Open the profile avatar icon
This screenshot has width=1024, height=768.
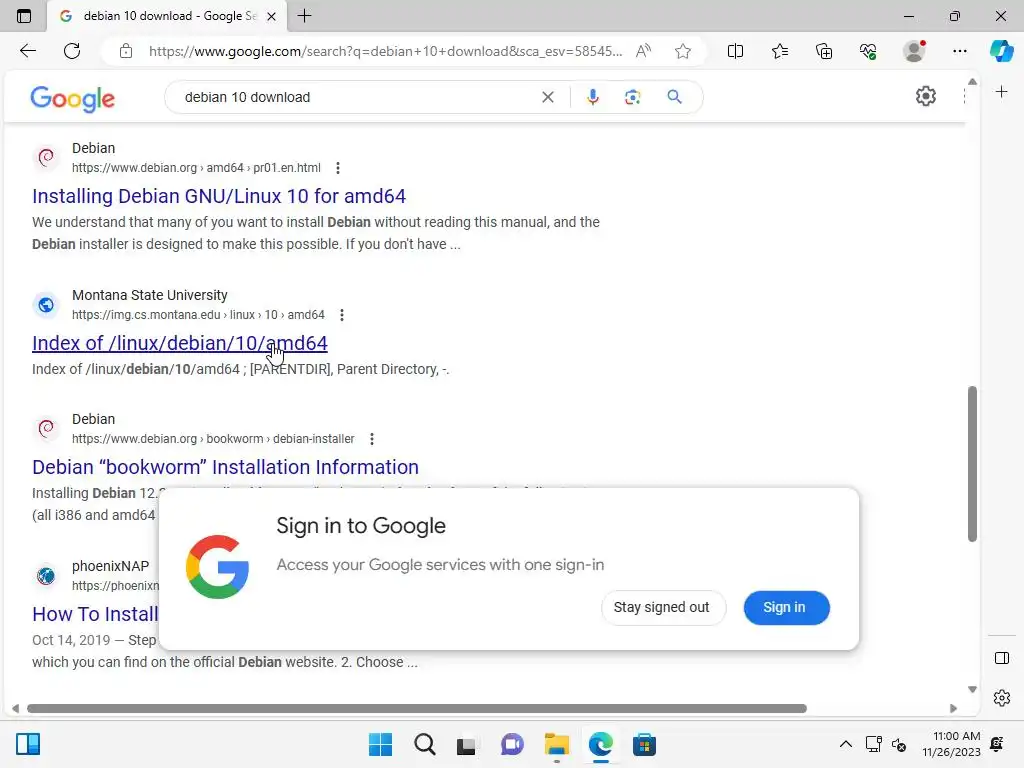point(914,51)
